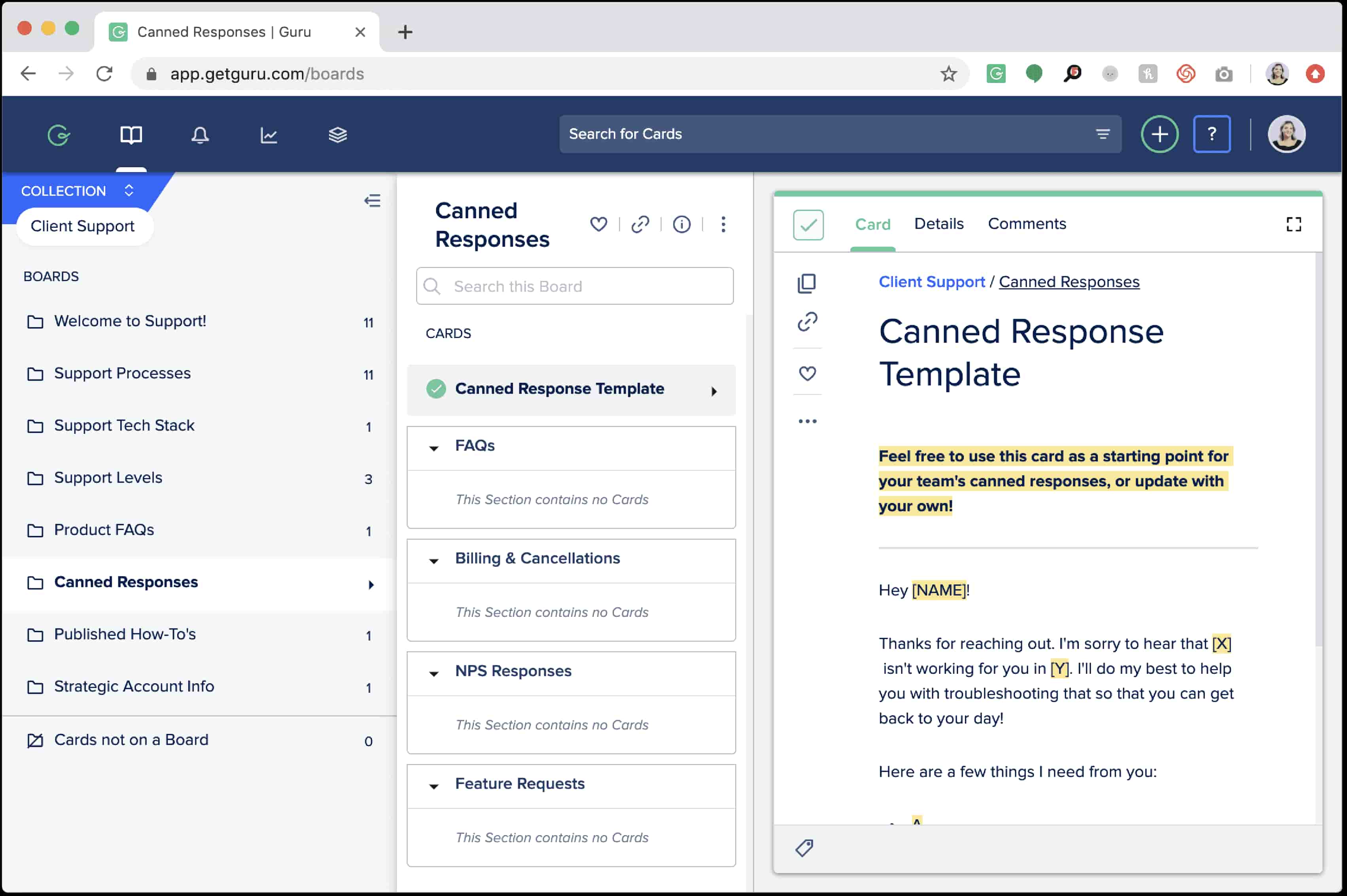
Task: Open the notifications bell icon
Action: tap(199, 136)
